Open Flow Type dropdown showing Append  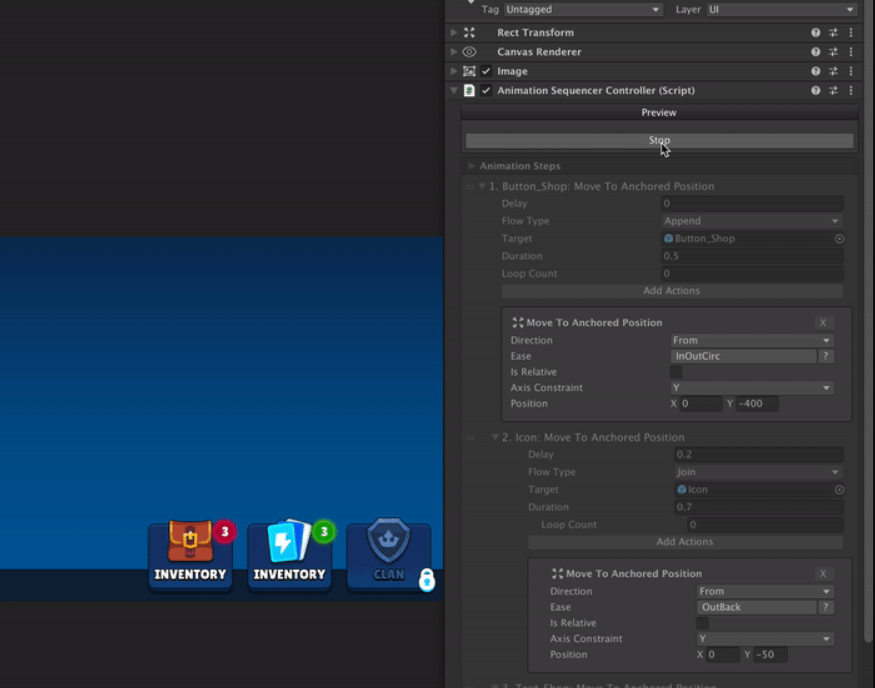click(x=752, y=221)
